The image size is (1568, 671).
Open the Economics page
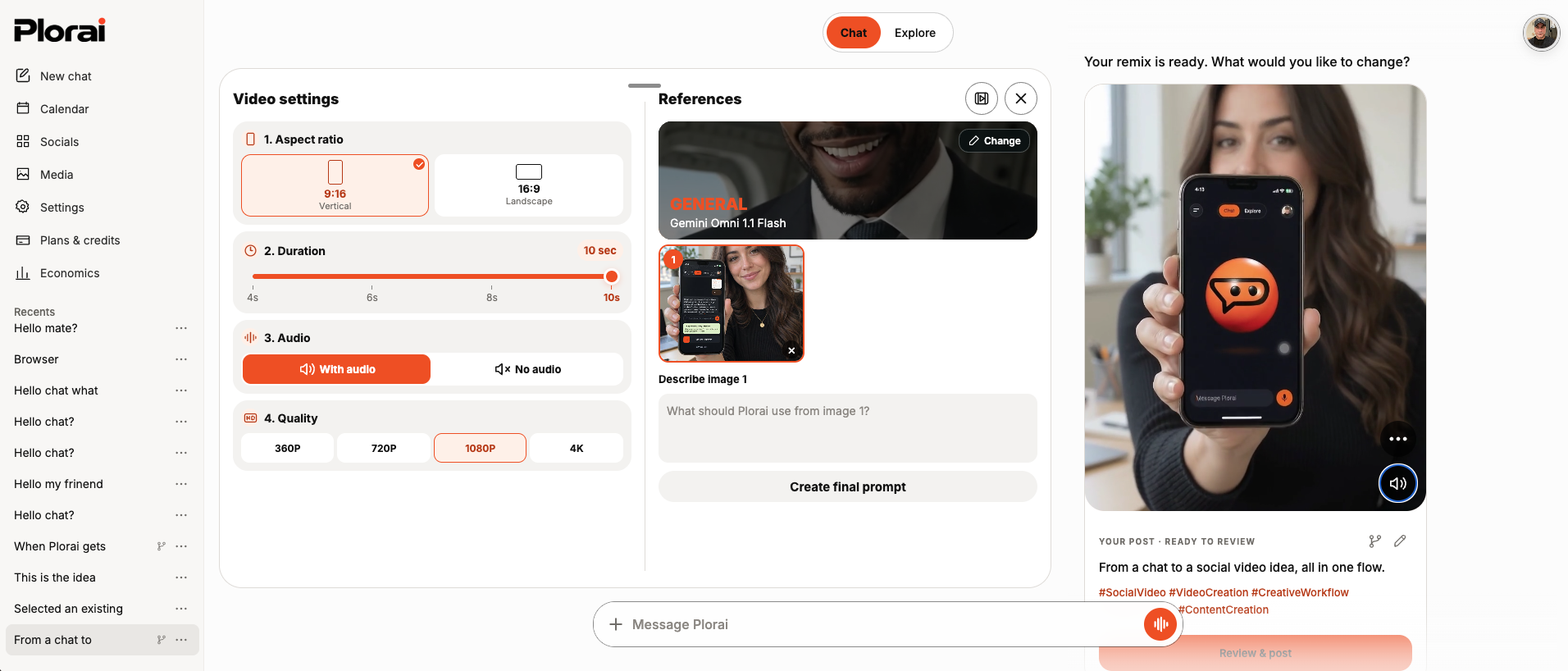click(x=57, y=273)
